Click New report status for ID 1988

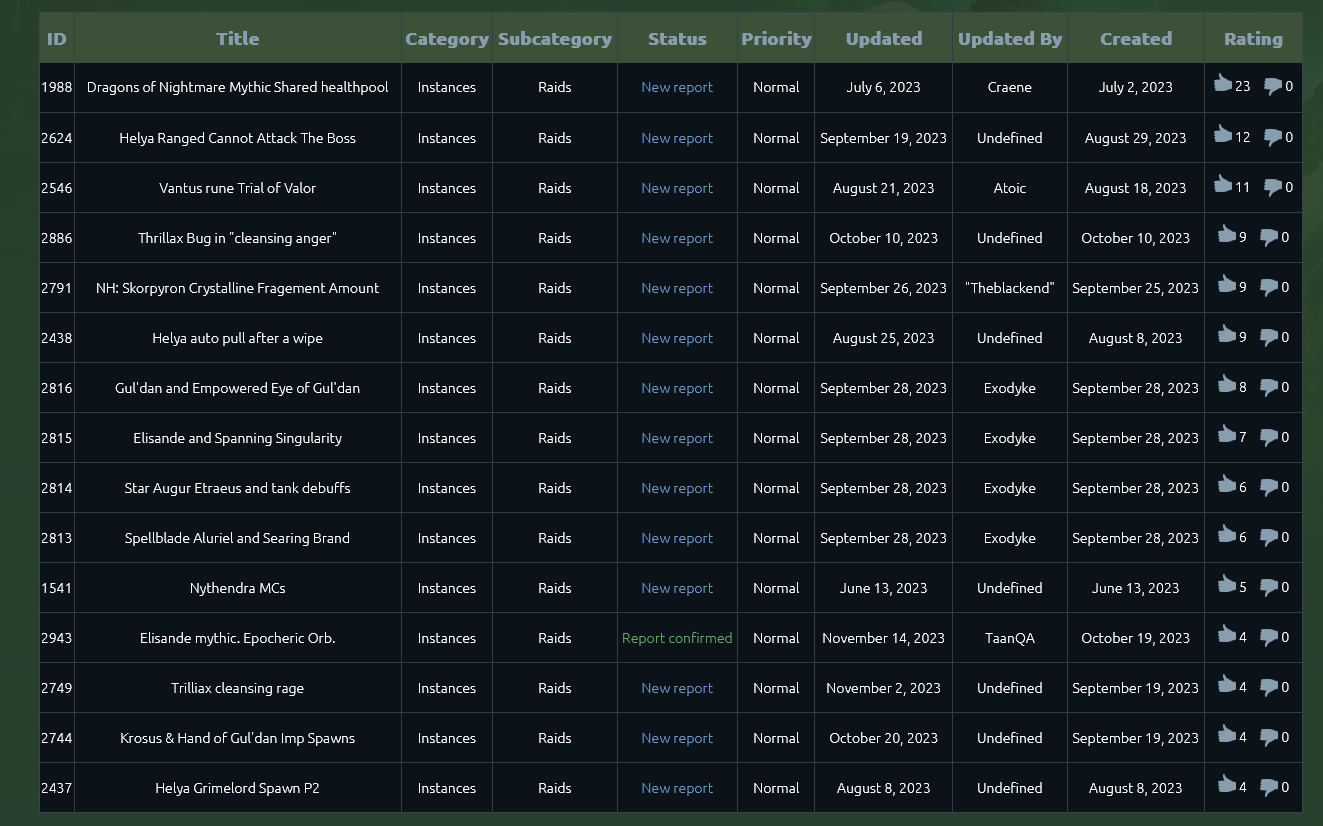tap(677, 87)
